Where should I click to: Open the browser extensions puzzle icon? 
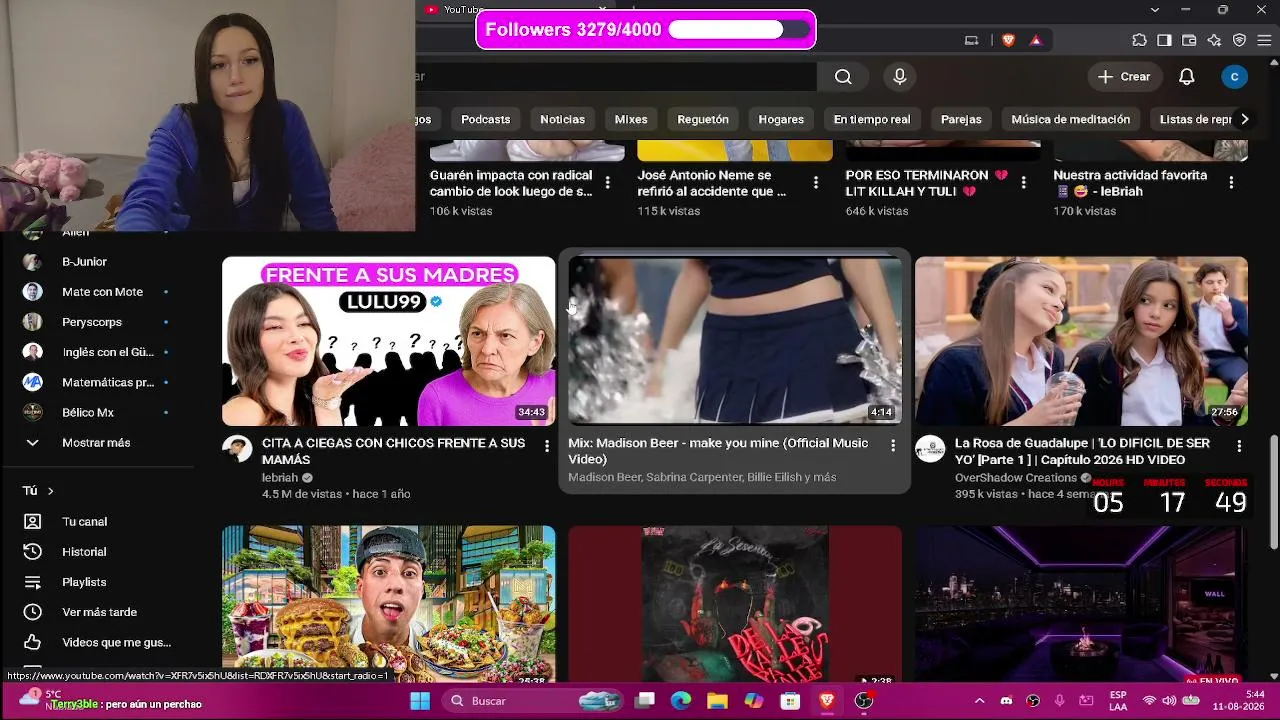(1139, 40)
